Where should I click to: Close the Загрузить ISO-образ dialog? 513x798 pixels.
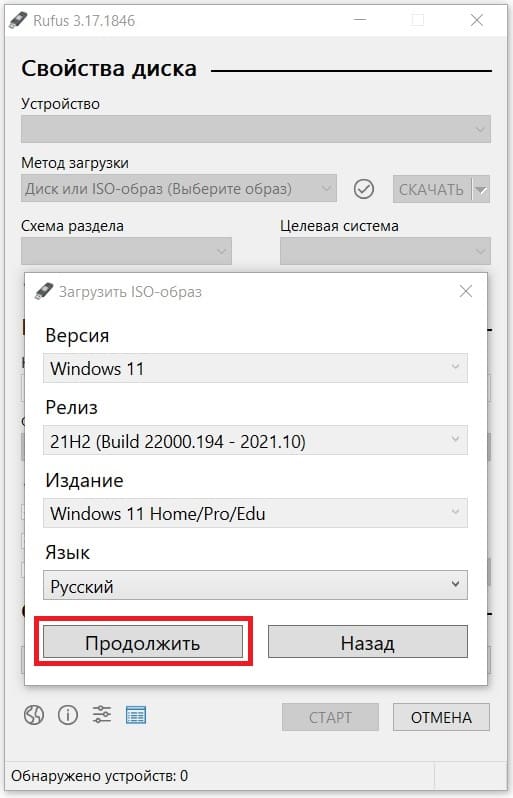(466, 291)
